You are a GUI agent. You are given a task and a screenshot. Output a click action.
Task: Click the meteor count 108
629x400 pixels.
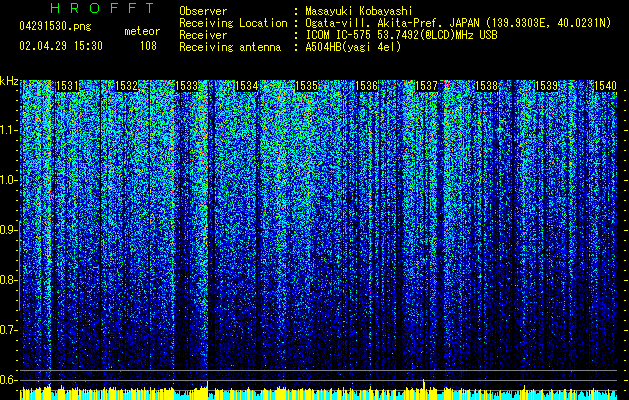[148, 46]
